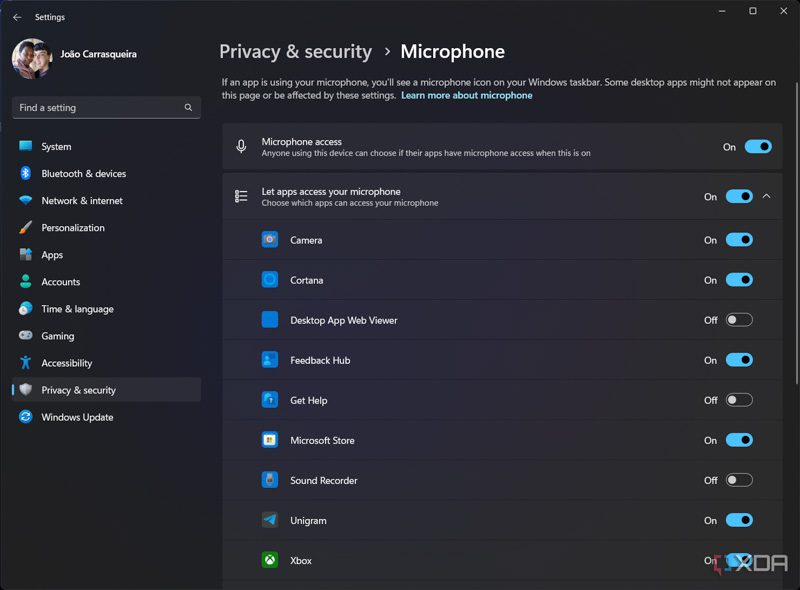Open Time & language label in the sidebar
Image resolution: width=800 pixels, height=590 pixels.
pyautogui.click(x=78, y=309)
